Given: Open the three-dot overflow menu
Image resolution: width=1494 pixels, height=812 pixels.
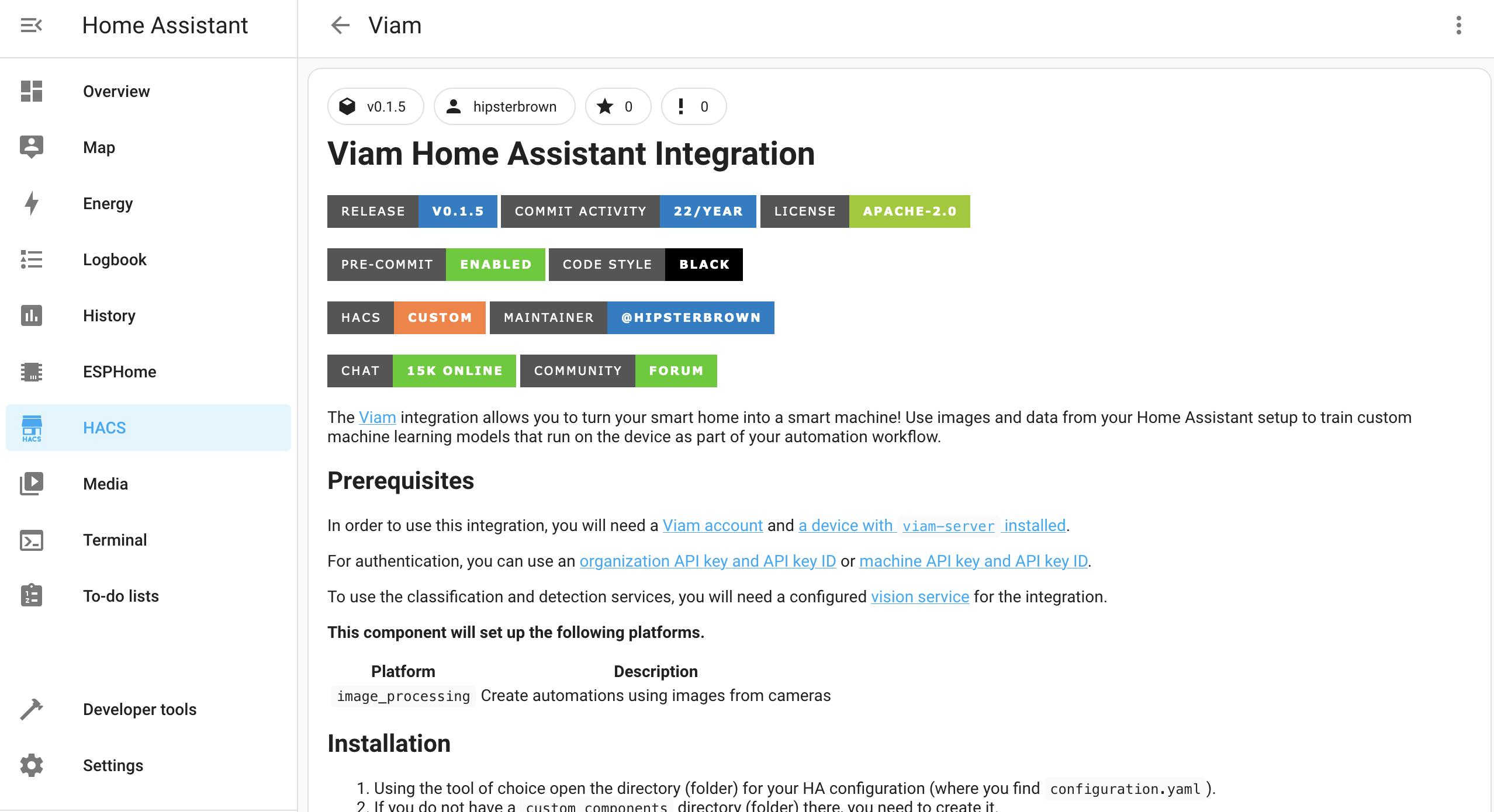Looking at the screenshot, I should 1459,26.
